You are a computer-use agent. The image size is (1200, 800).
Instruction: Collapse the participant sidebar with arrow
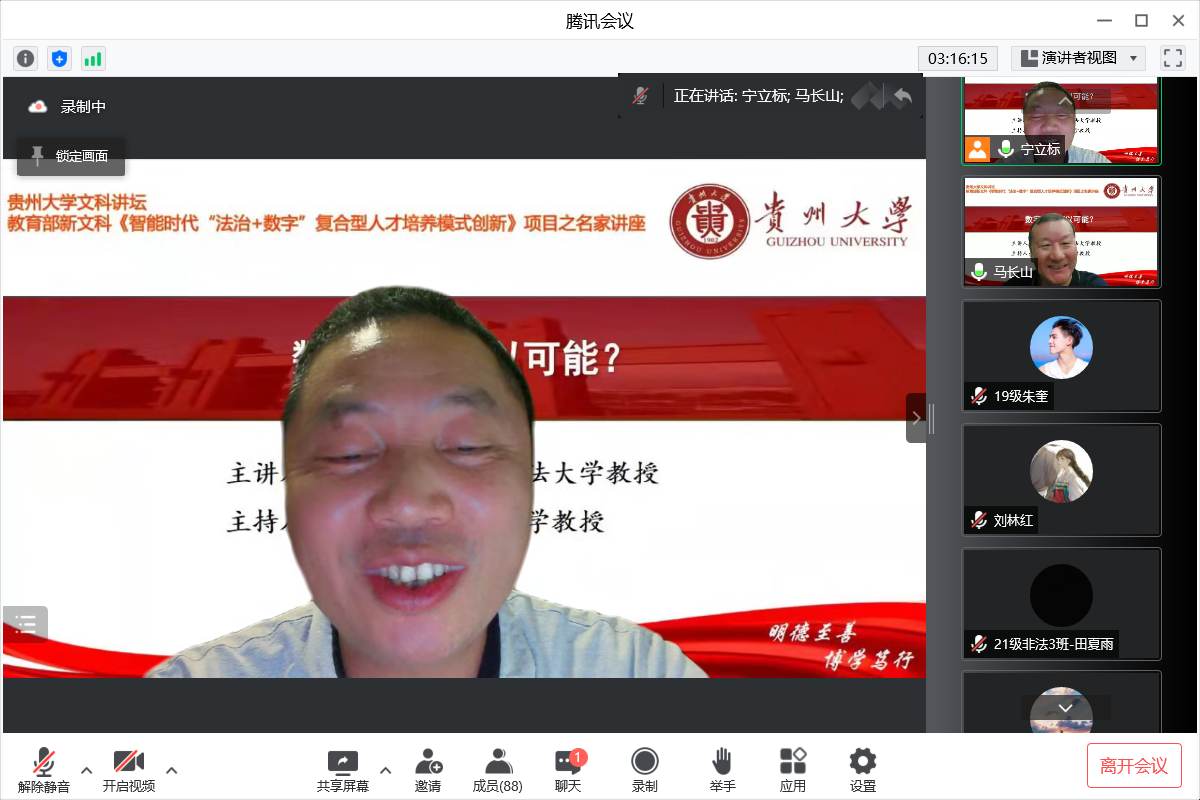coord(916,418)
